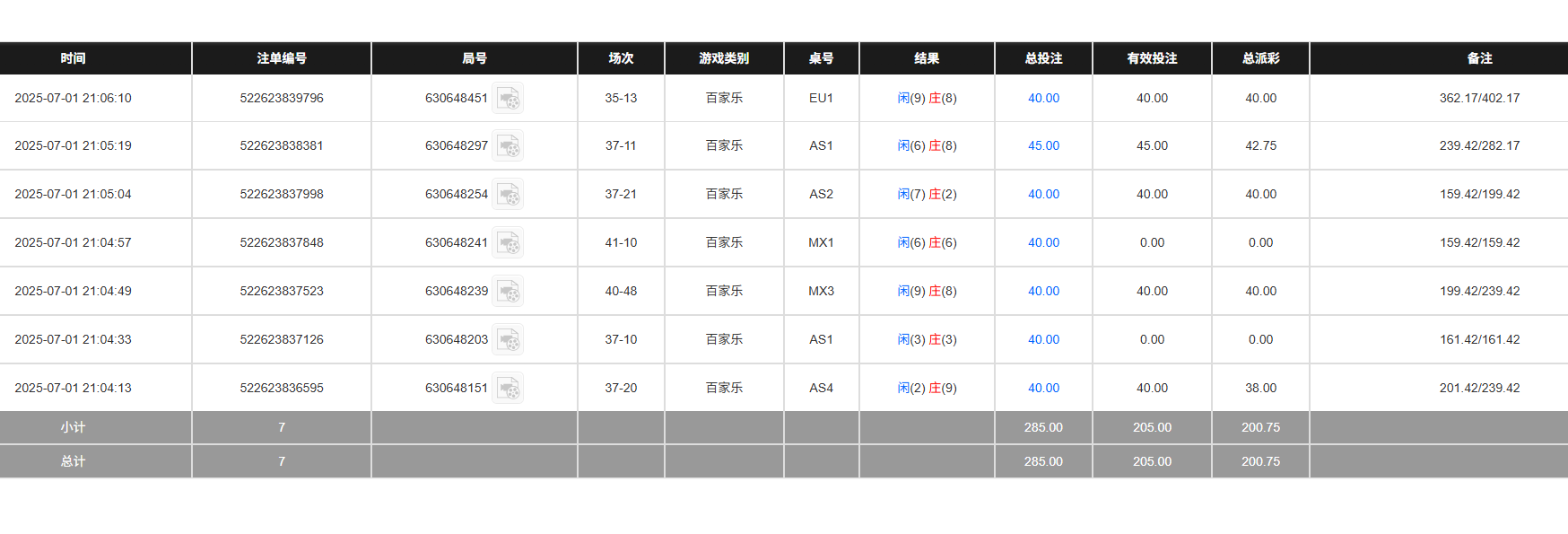Click the 结果 column header
Viewport: 1568px width, 534px height.
click(x=927, y=58)
